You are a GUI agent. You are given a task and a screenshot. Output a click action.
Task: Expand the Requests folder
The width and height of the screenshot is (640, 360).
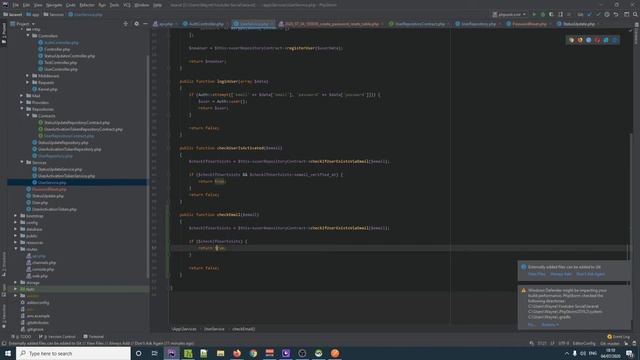28,82
